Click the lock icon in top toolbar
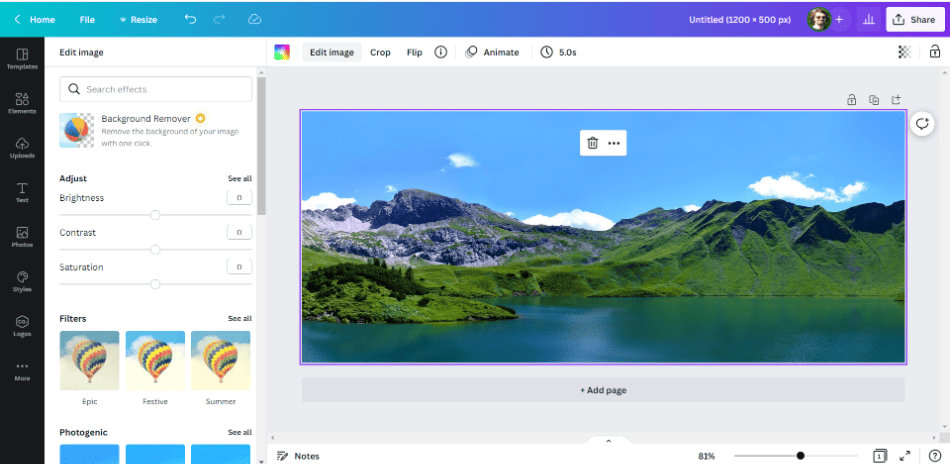 coord(934,52)
